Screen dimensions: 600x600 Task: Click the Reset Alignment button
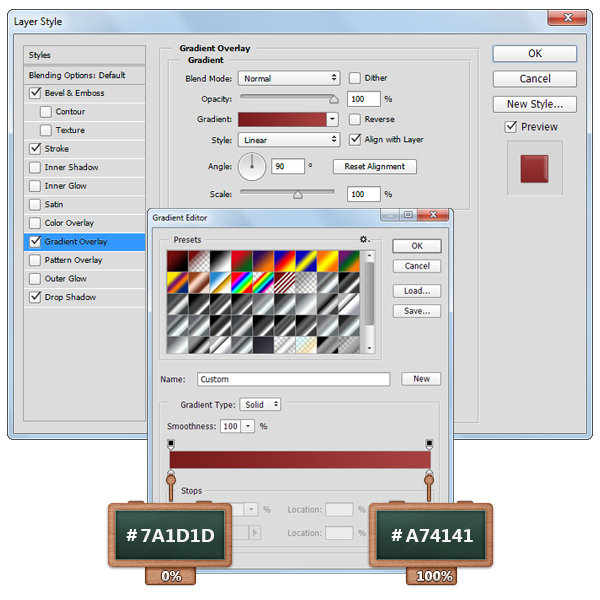click(375, 167)
